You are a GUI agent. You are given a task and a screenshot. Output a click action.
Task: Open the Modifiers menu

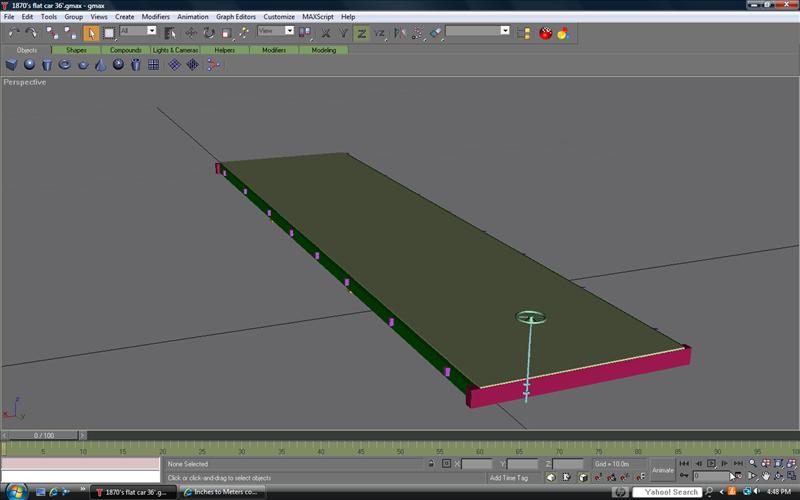pyautogui.click(x=155, y=17)
